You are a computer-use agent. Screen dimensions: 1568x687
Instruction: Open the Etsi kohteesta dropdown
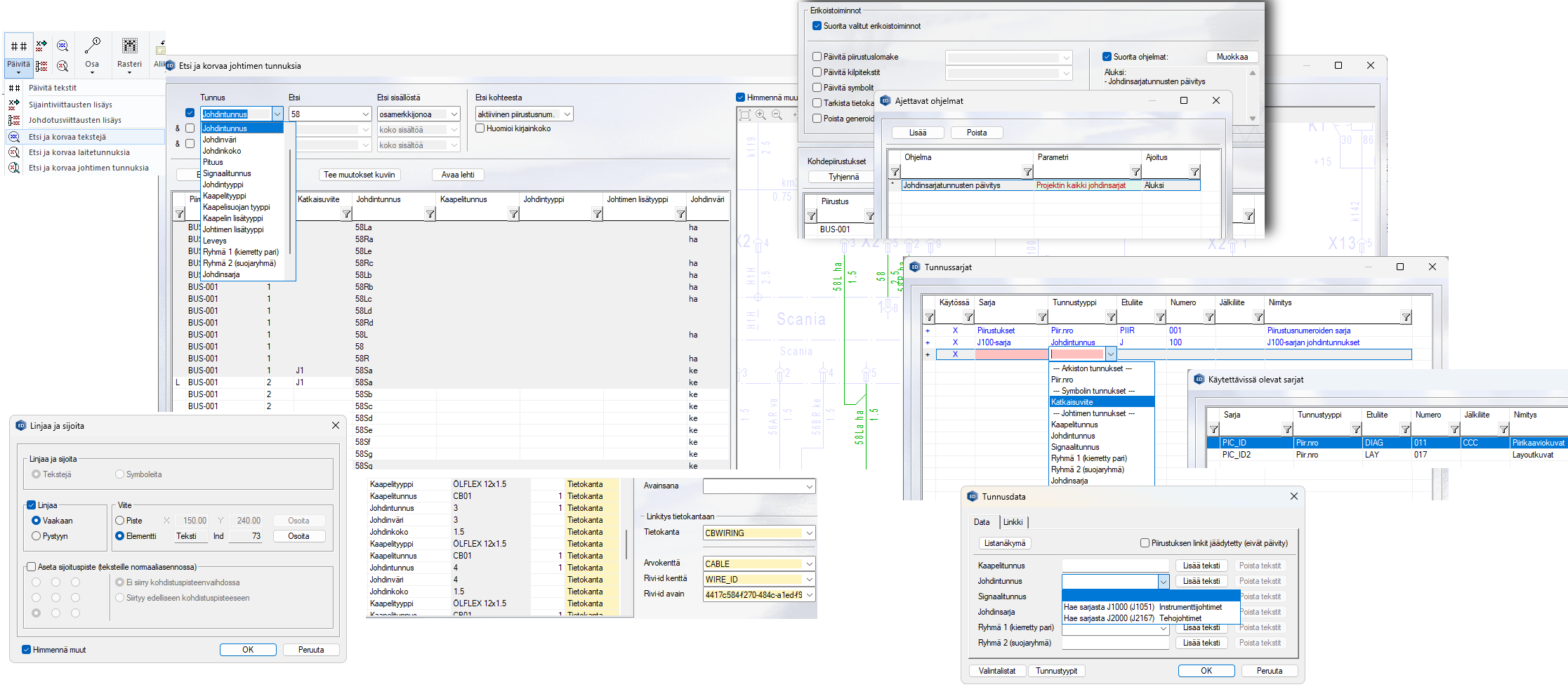[x=567, y=114]
